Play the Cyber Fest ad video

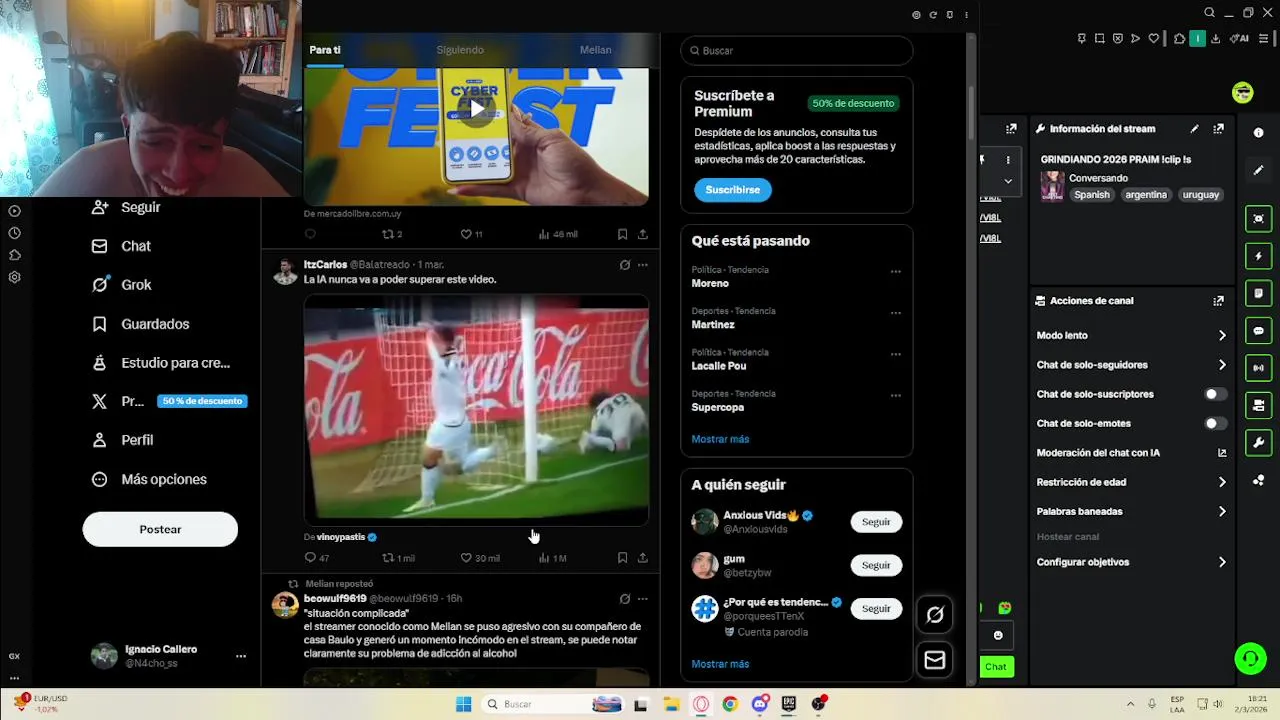476,108
